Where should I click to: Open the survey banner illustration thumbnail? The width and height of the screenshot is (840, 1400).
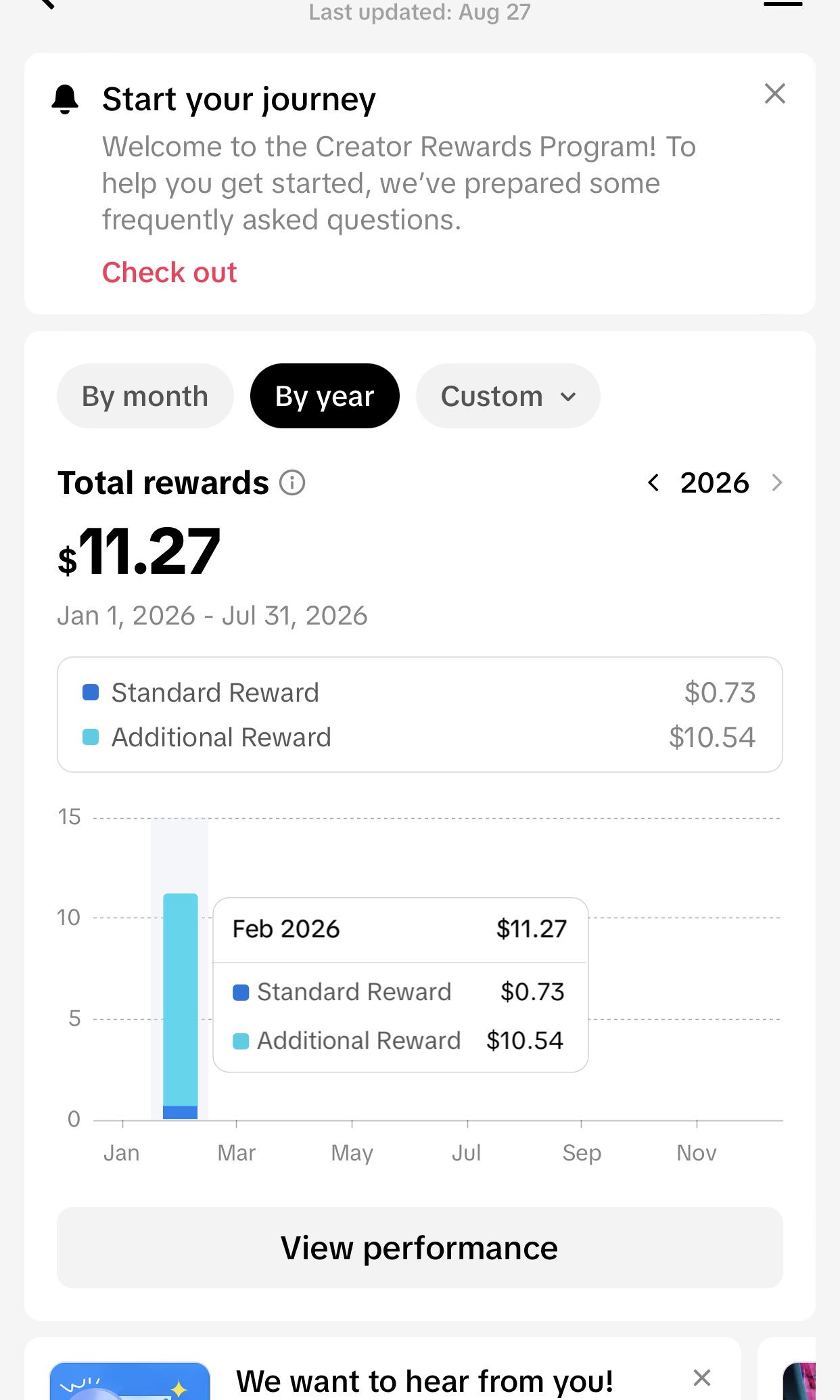pos(130,1381)
